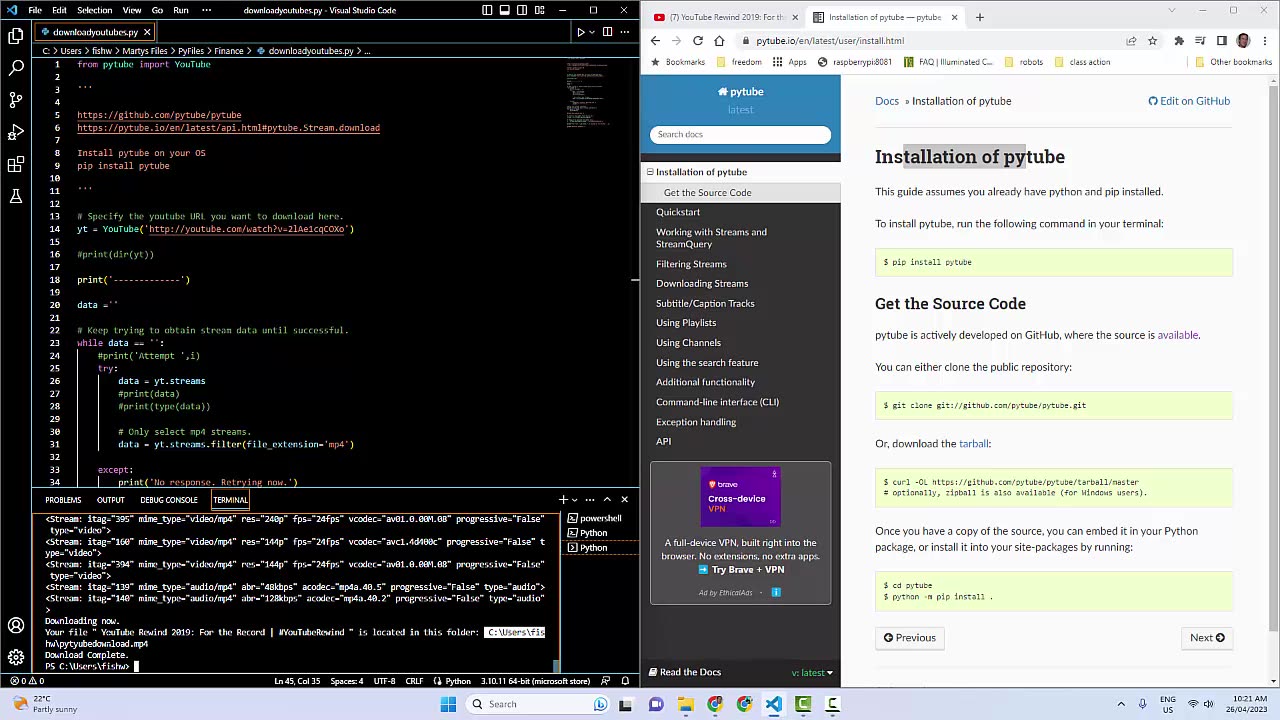Open the Downloading Streams docs page

[x=702, y=283]
